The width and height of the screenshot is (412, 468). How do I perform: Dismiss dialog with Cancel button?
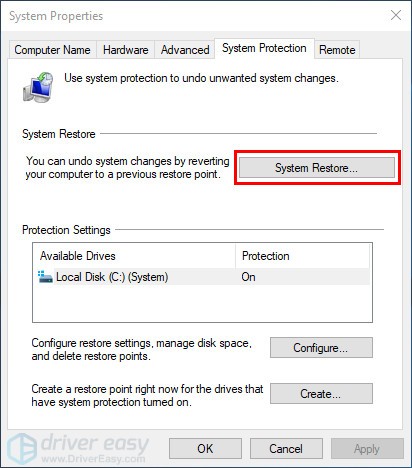pos(286,449)
